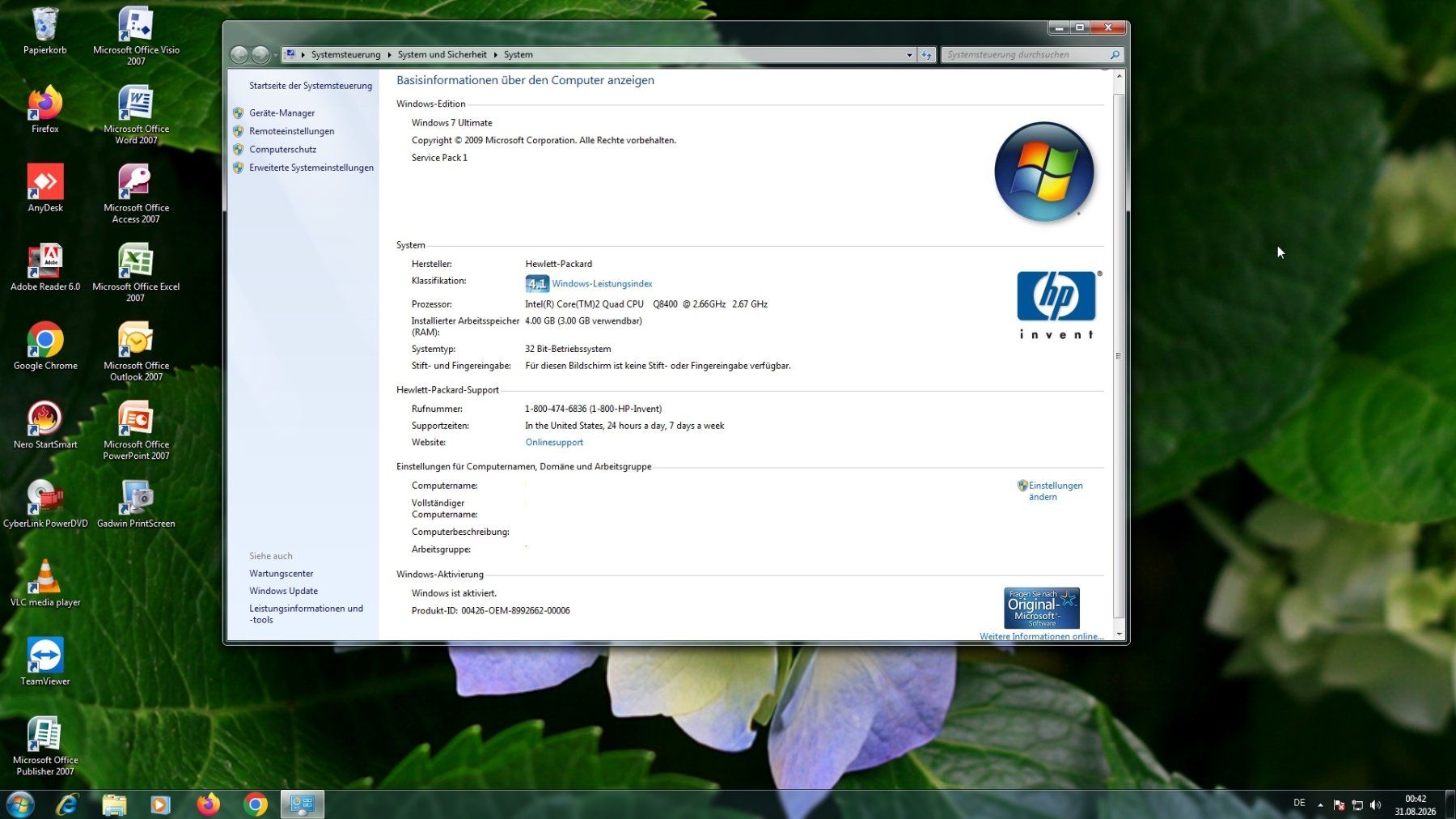Open Geräte-Manager link

281,112
